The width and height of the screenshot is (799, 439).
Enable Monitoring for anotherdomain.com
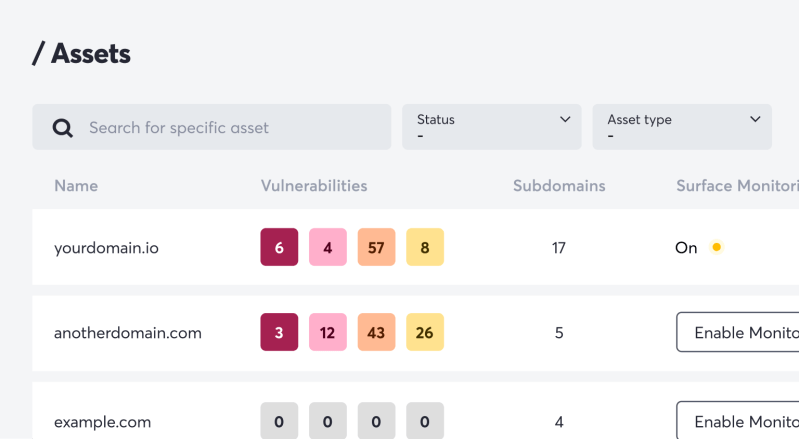[x=738, y=332]
